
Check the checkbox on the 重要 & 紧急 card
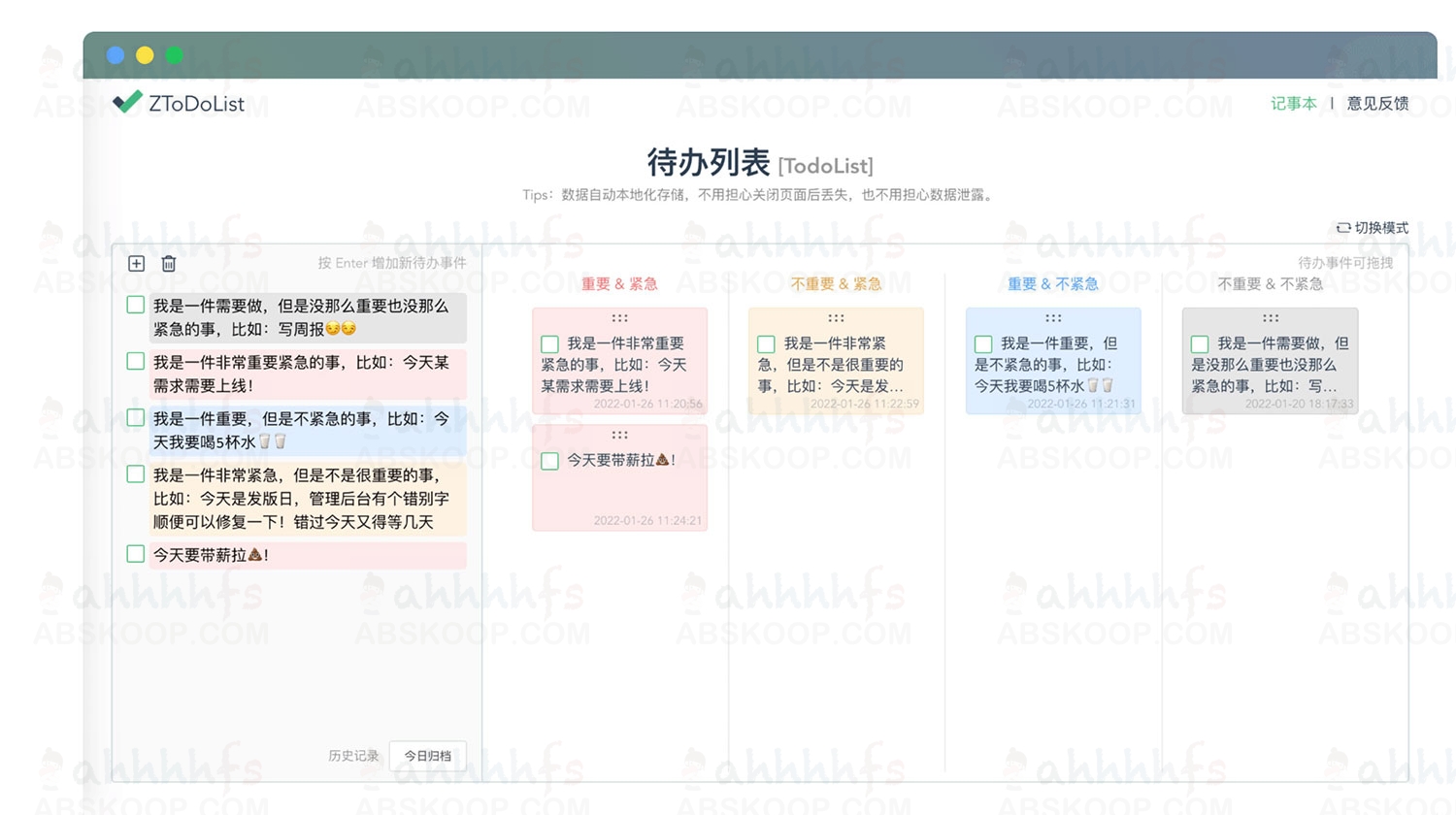(548, 343)
